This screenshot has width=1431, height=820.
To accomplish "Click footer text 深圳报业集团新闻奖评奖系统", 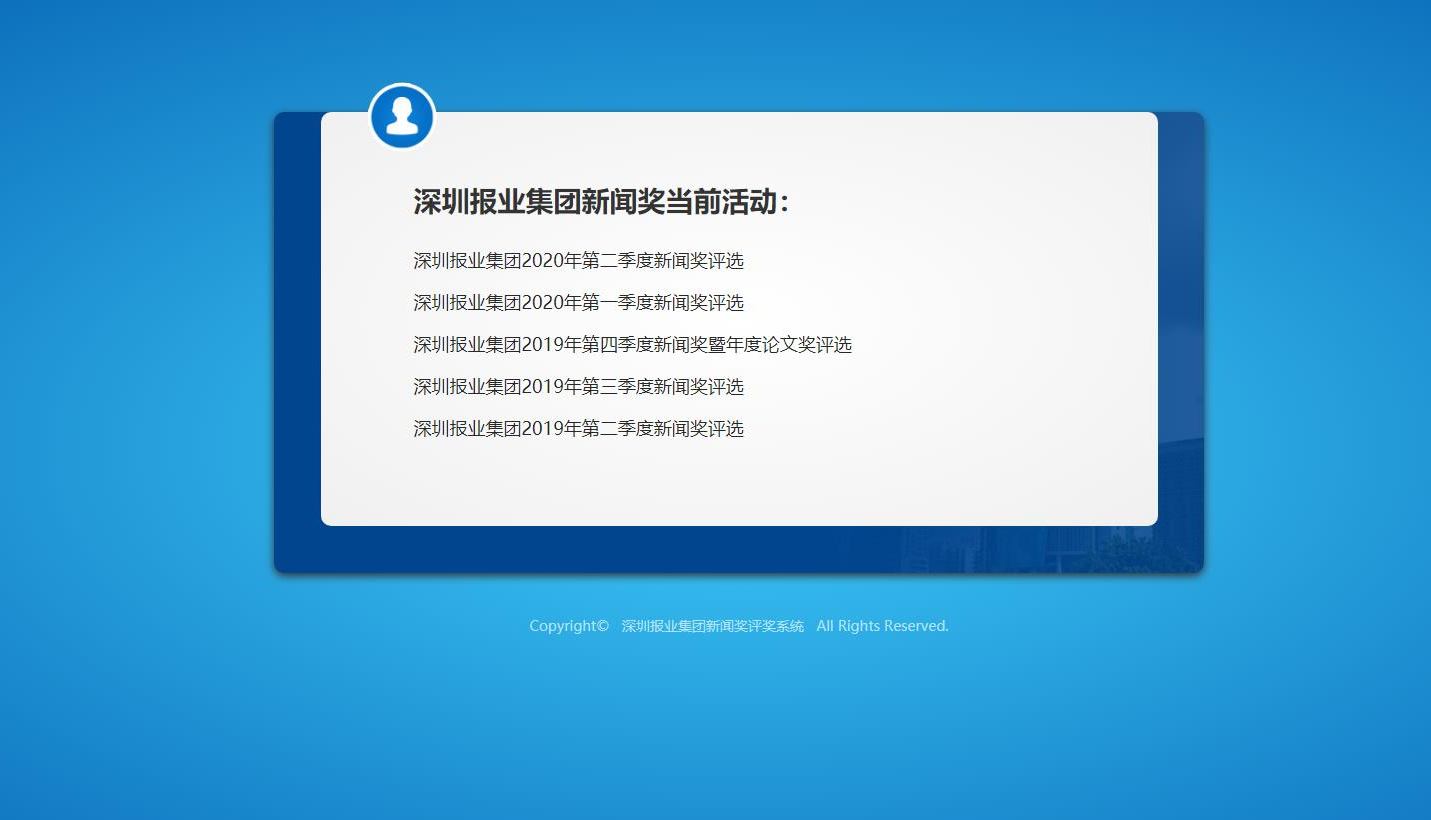I will (x=712, y=626).
